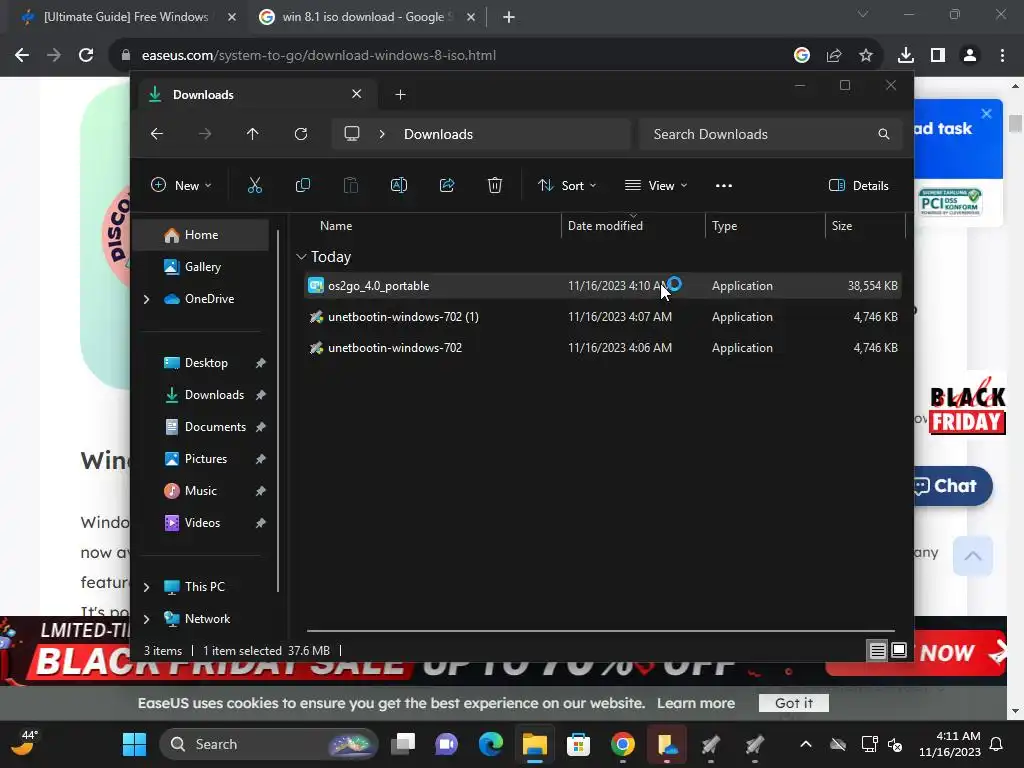Bookmark this page with the star icon
This screenshot has height=768, width=1024.
[866, 56]
